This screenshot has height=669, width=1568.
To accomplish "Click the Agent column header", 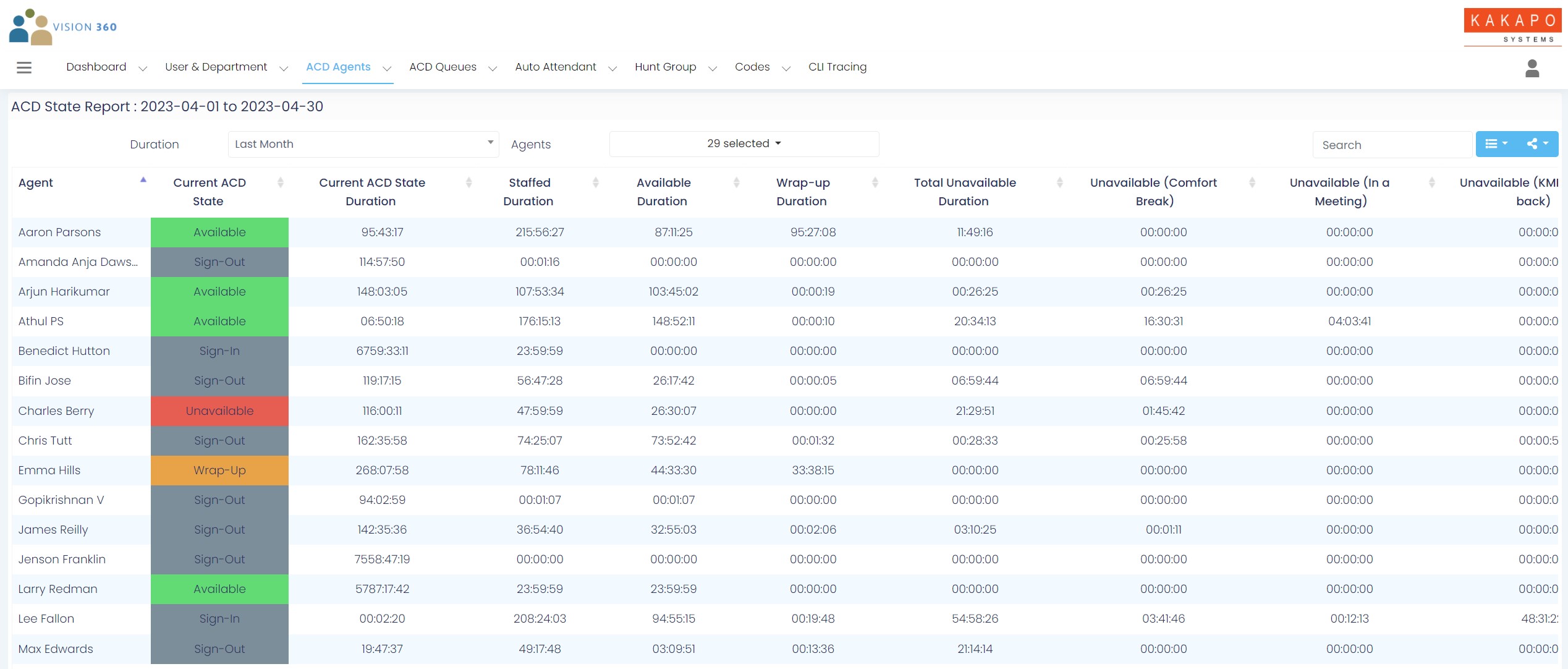I will click(x=36, y=182).
